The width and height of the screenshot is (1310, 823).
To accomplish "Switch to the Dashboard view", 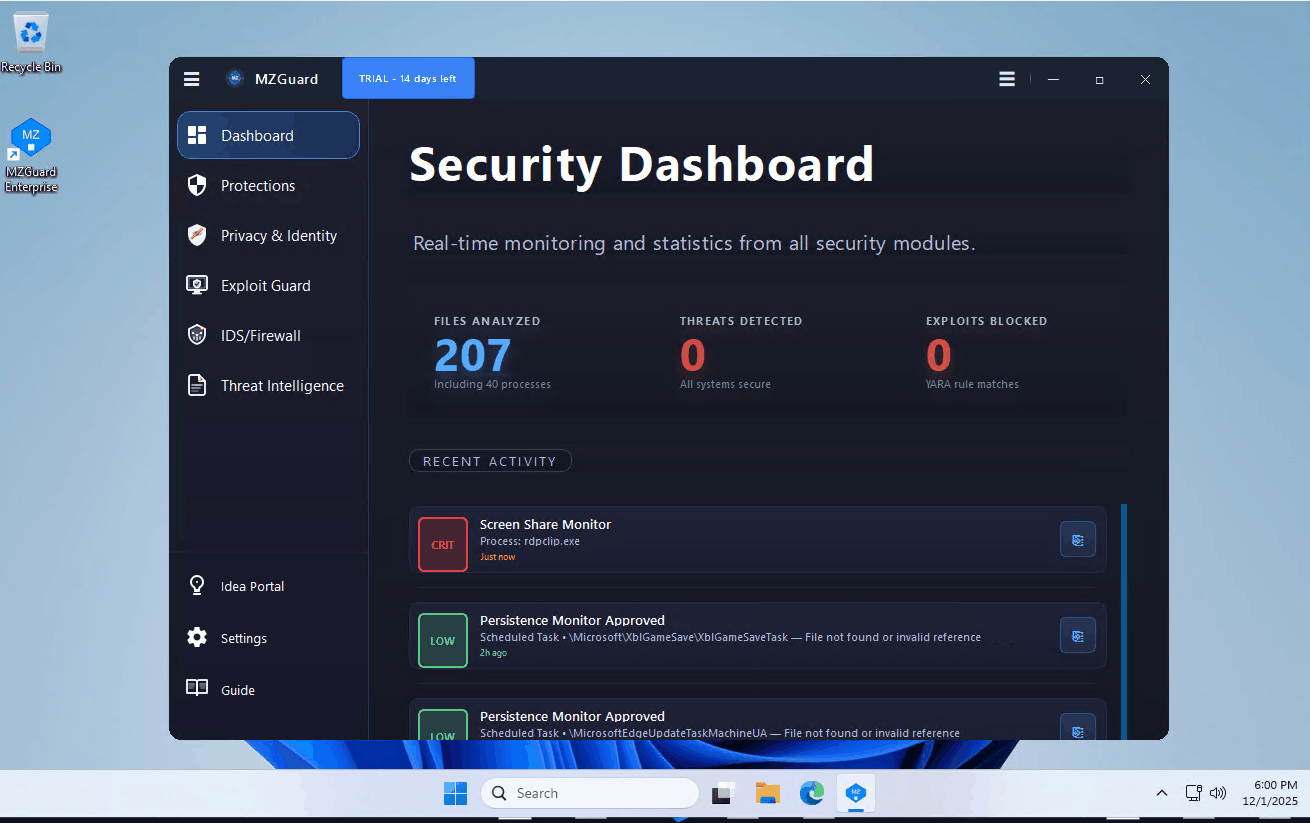I will pos(257,135).
